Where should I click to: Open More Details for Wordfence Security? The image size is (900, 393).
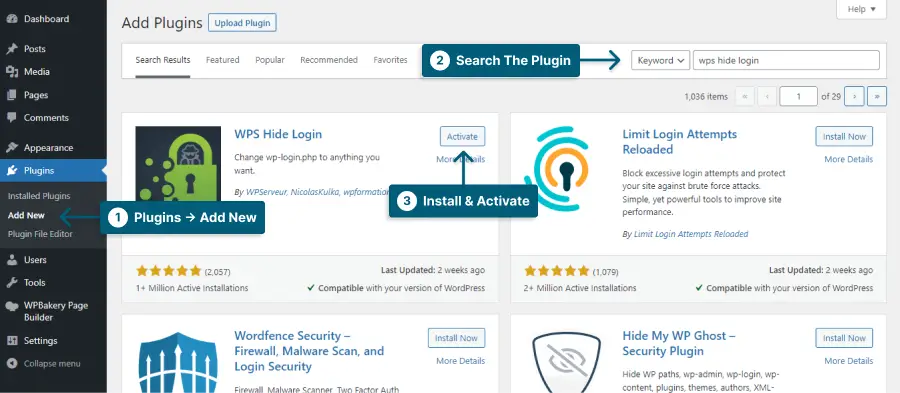[460, 361]
